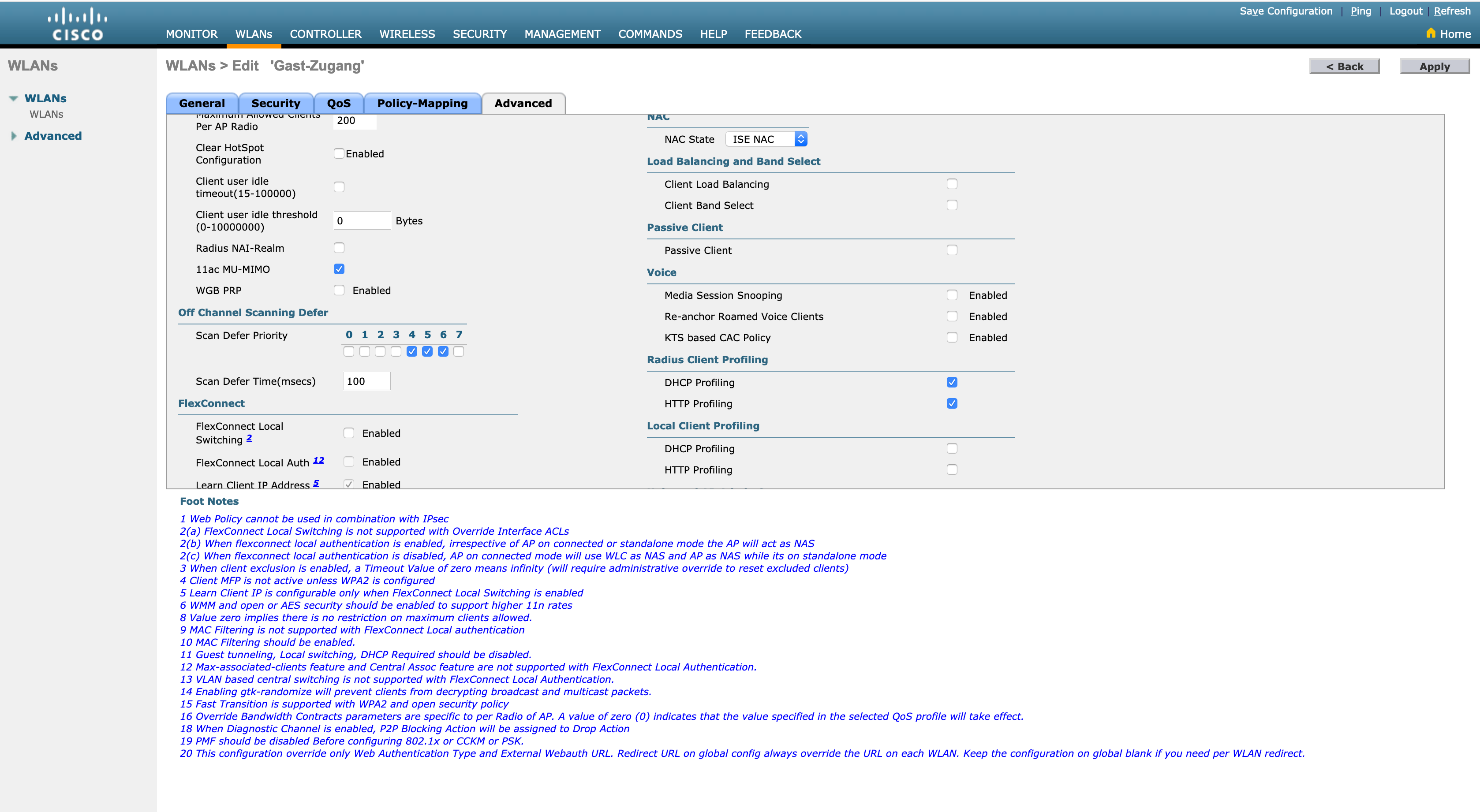
Task: Open WLANs sub-item in sidebar
Action: coord(47,114)
